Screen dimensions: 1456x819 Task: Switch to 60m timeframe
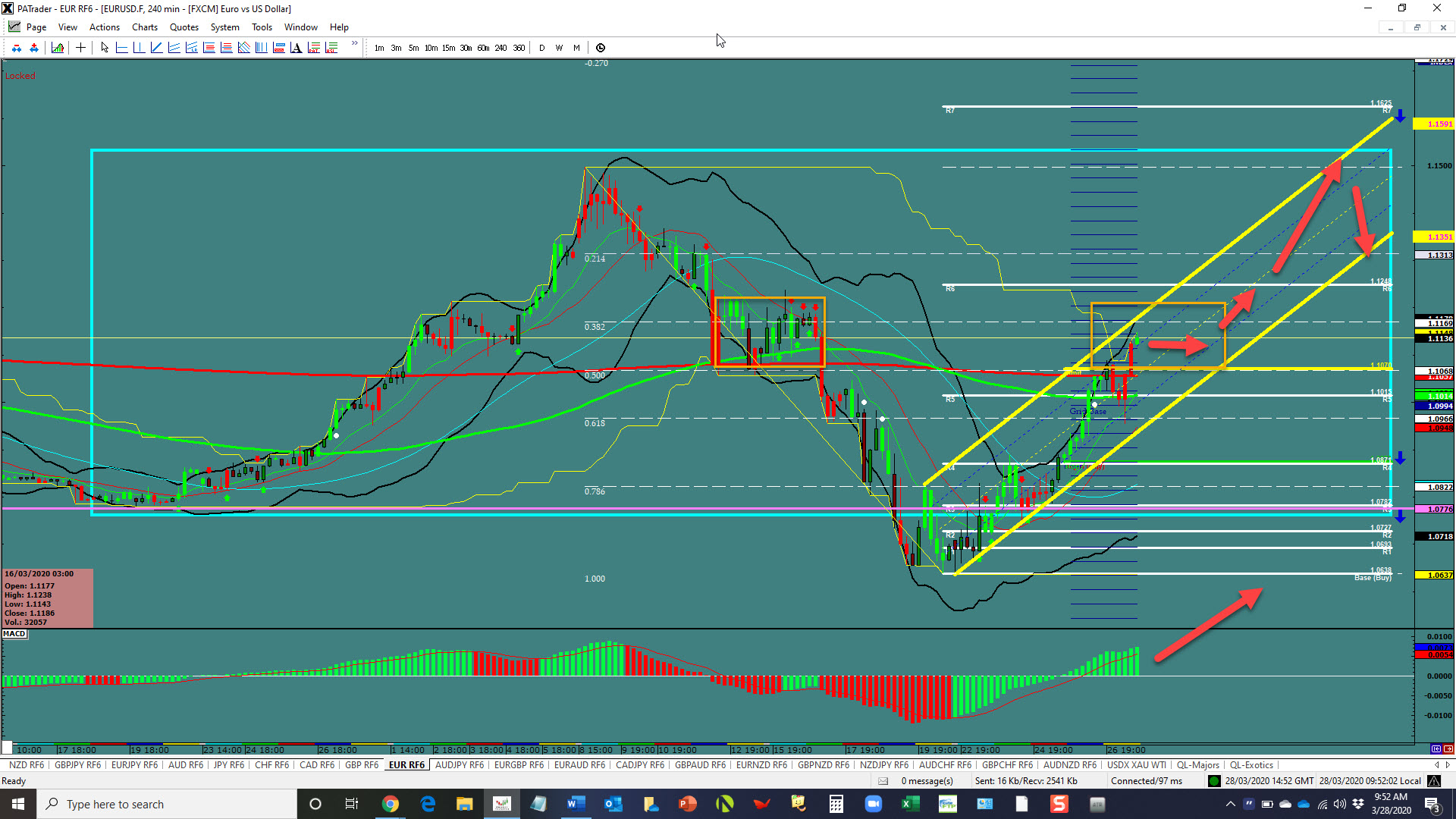483,48
